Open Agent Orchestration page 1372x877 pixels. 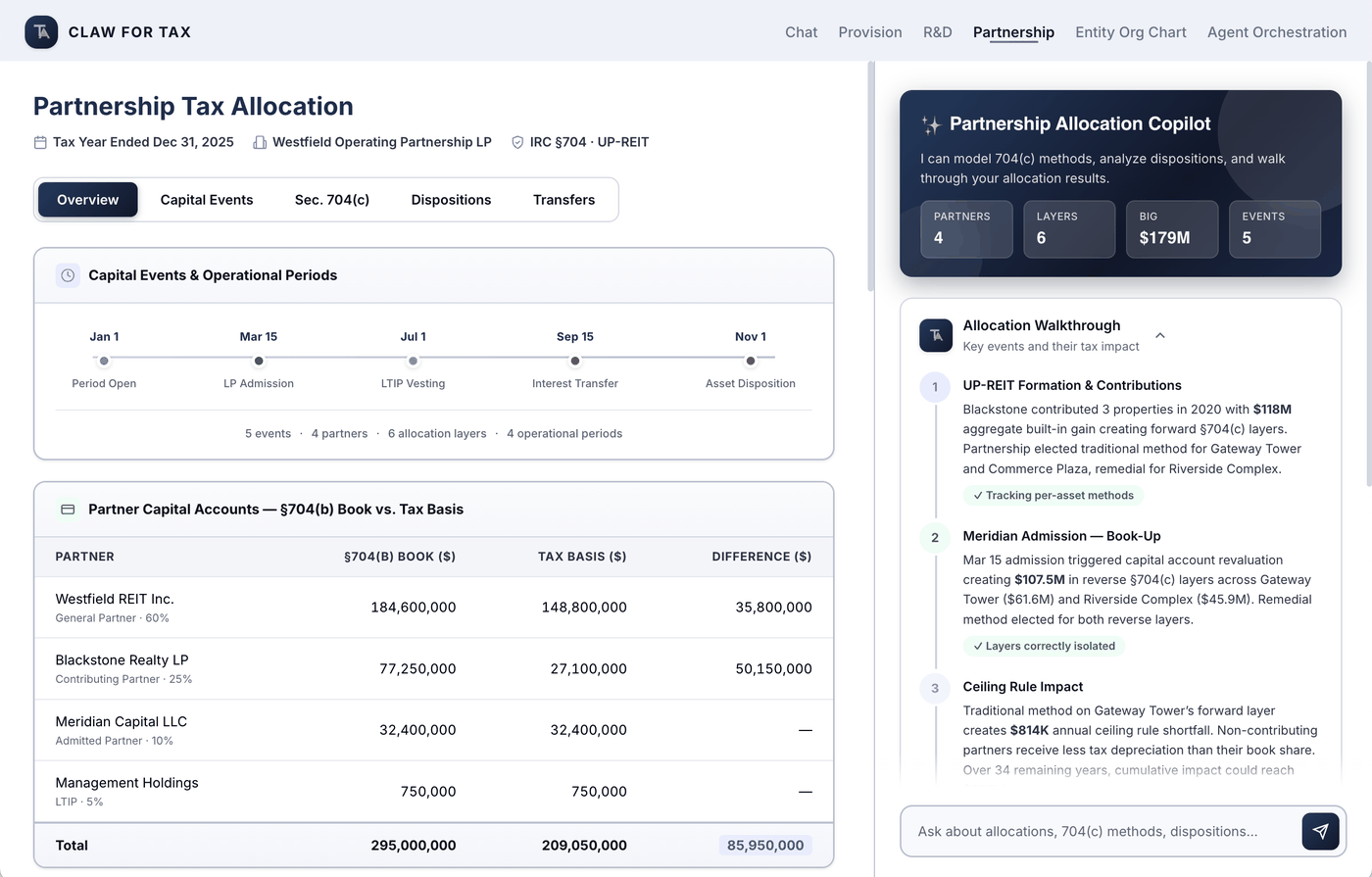1277,32
